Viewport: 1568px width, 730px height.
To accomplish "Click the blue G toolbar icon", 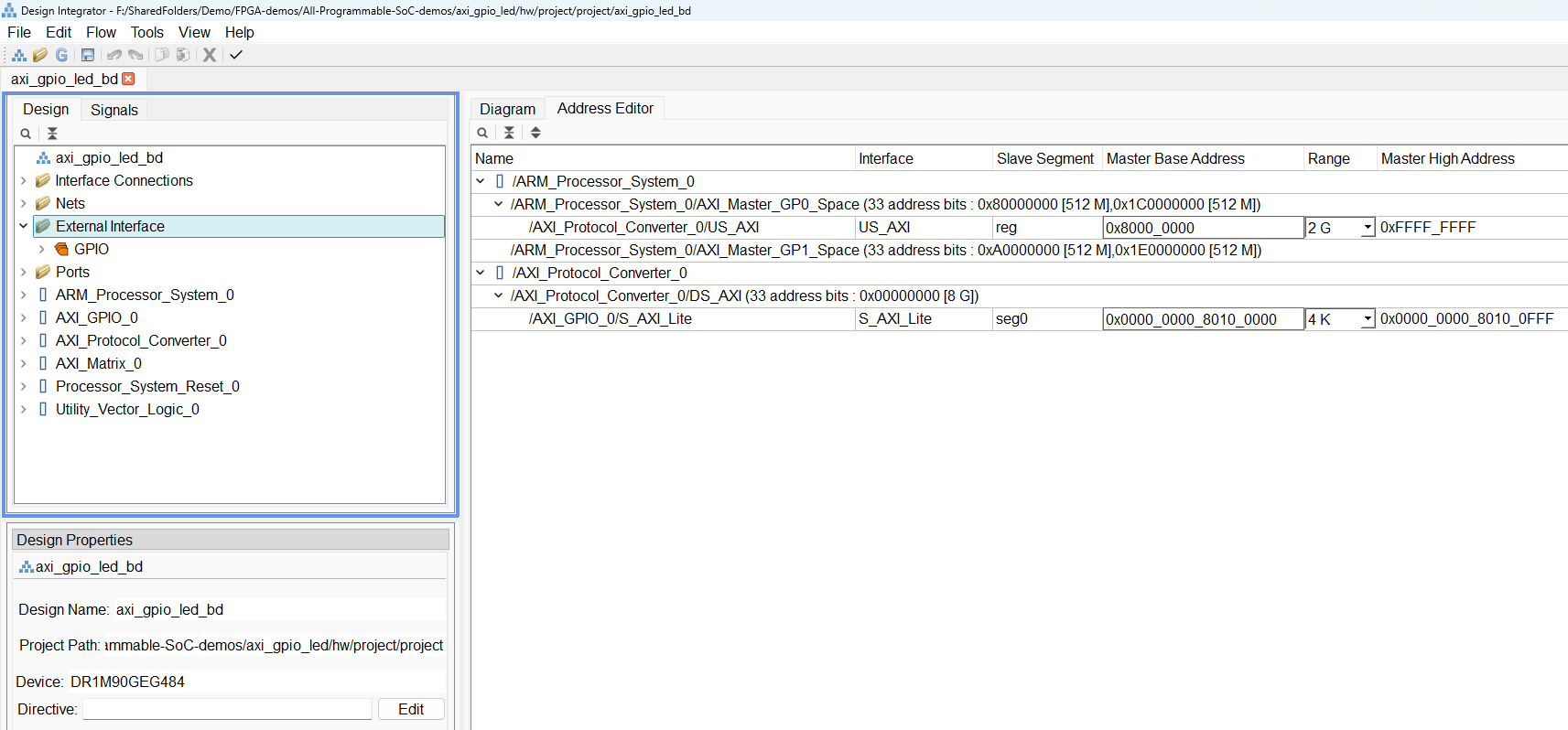I will point(61,55).
